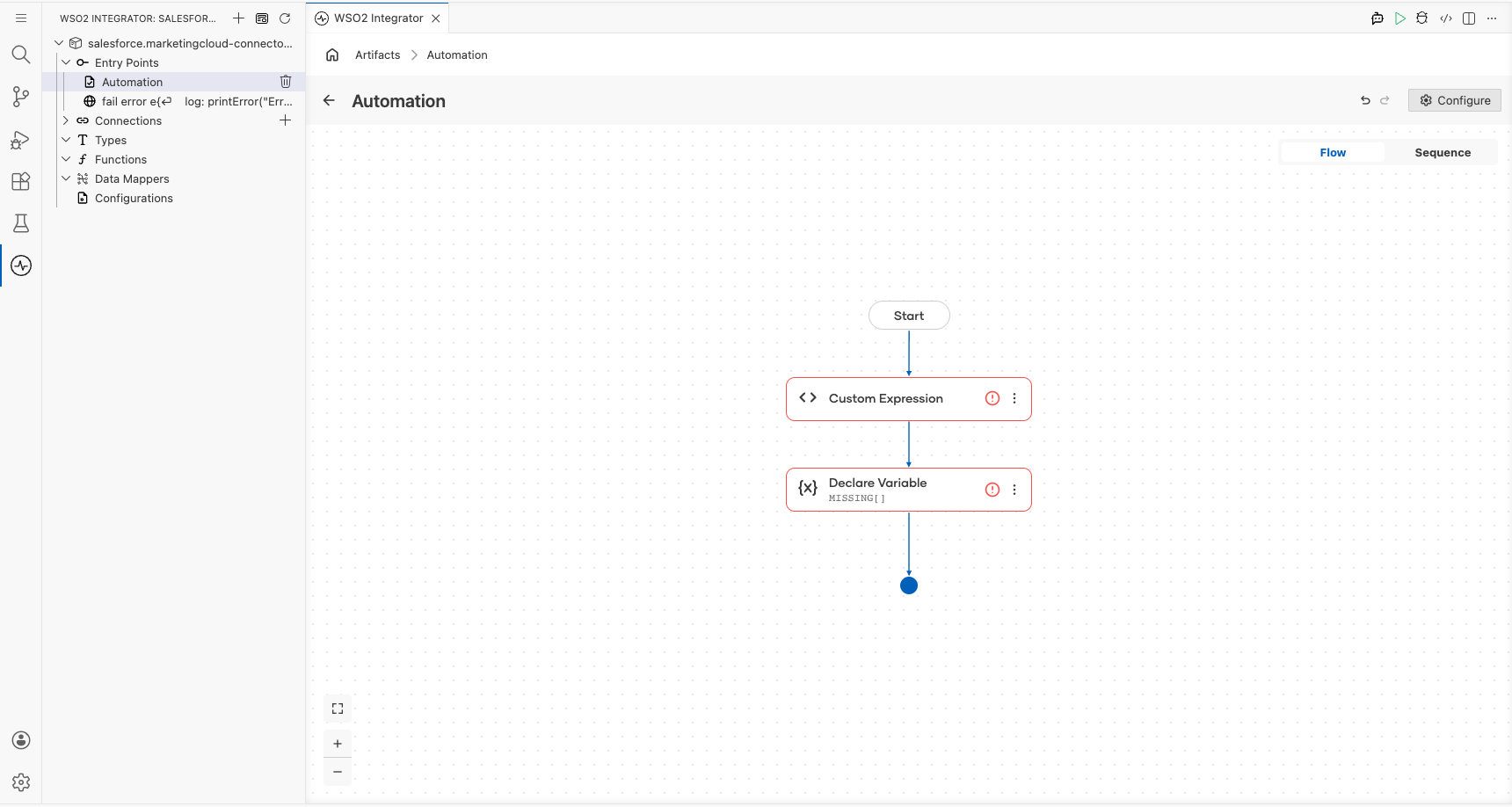
Task: Select the fail error e tree item
Action: (x=173, y=101)
